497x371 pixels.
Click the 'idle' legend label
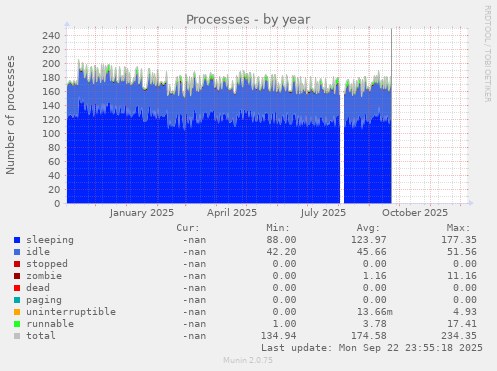38,252
